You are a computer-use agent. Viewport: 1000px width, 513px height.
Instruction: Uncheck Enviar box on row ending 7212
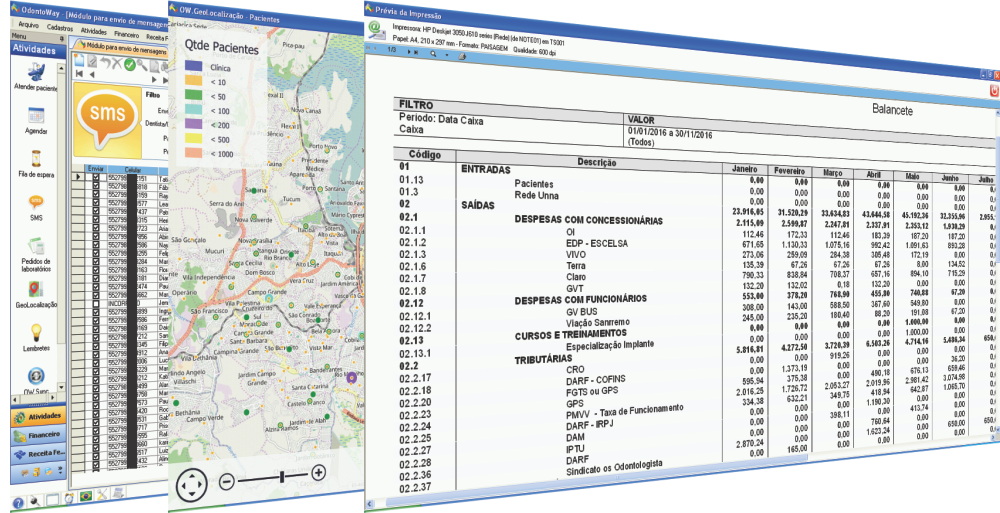click(96, 337)
